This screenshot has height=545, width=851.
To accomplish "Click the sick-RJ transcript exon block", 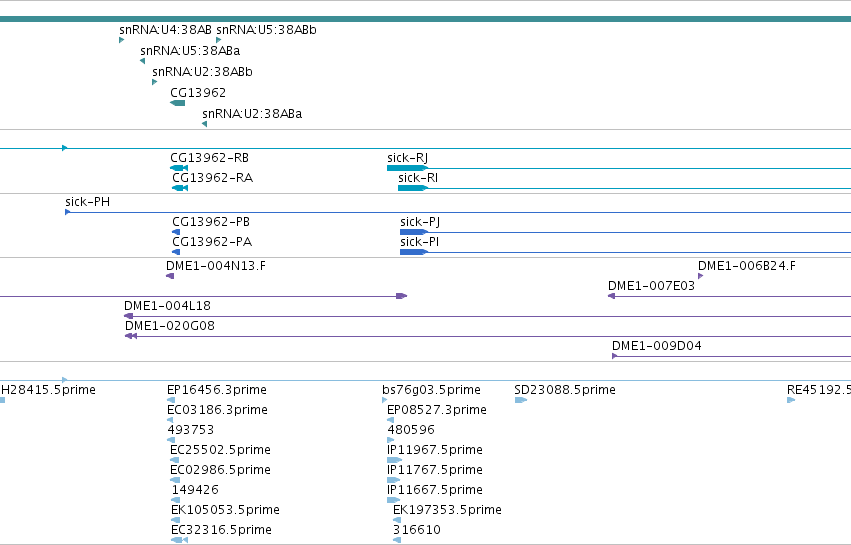I will [408, 168].
